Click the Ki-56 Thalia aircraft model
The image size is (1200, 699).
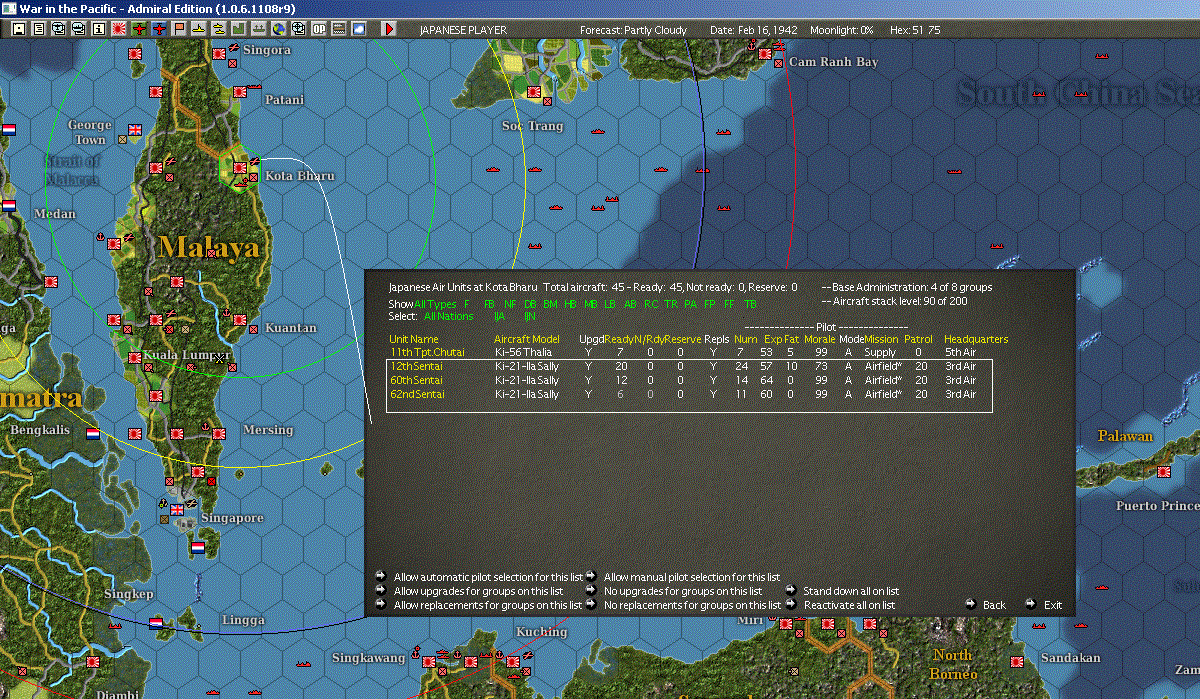click(x=523, y=353)
